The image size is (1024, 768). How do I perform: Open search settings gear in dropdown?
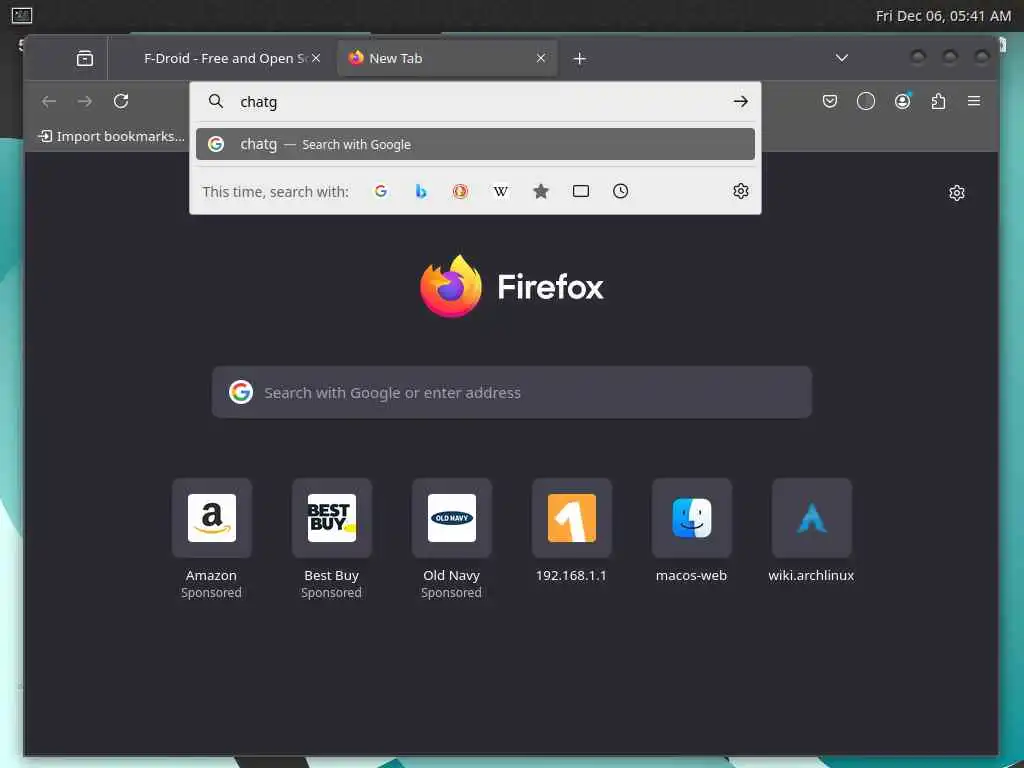point(741,191)
